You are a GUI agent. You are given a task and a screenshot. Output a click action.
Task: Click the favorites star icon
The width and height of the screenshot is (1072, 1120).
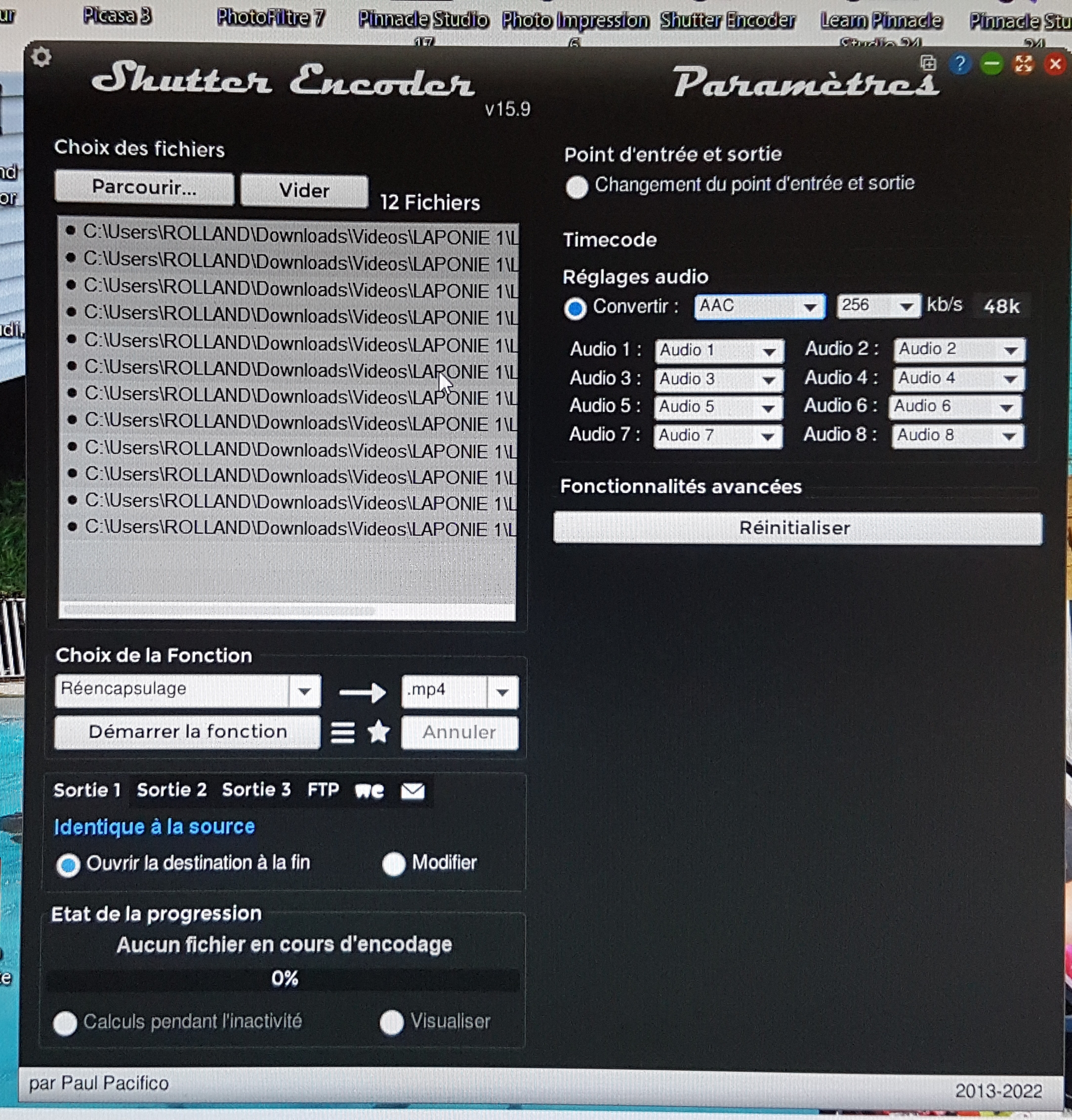378,732
